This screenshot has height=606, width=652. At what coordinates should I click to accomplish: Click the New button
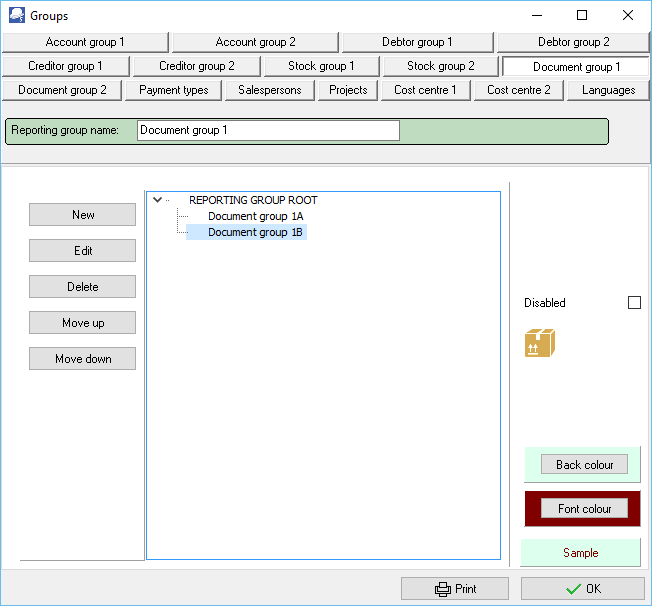coord(83,215)
